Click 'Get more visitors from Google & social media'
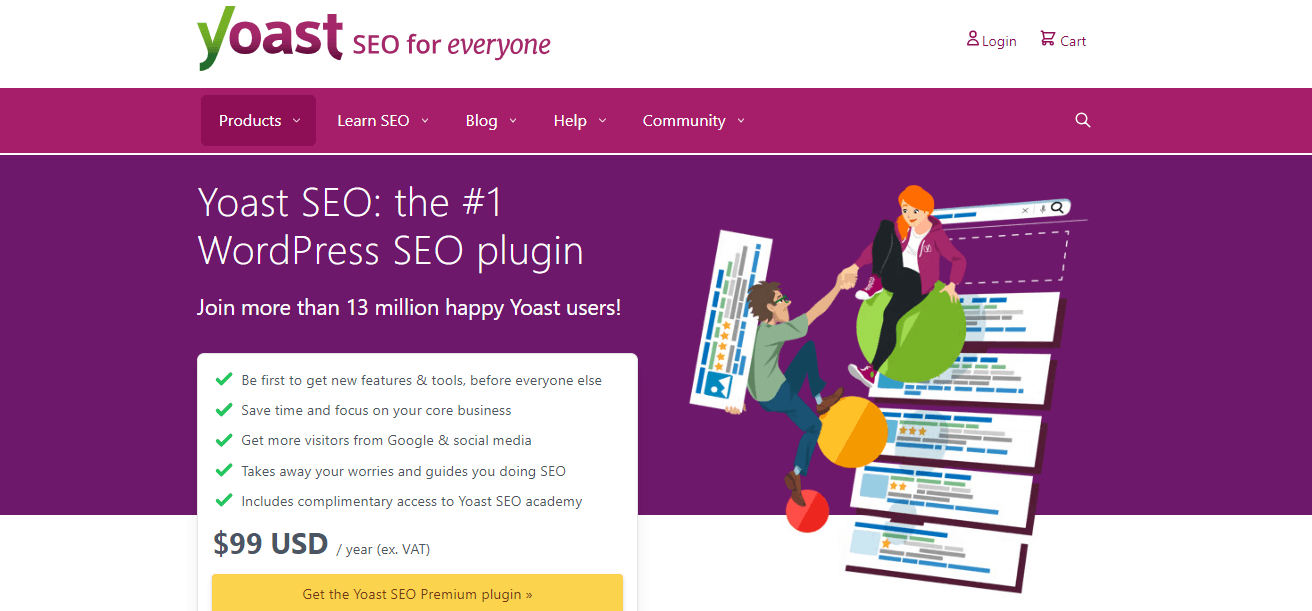The width and height of the screenshot is (1312, 611). [386, 440]
